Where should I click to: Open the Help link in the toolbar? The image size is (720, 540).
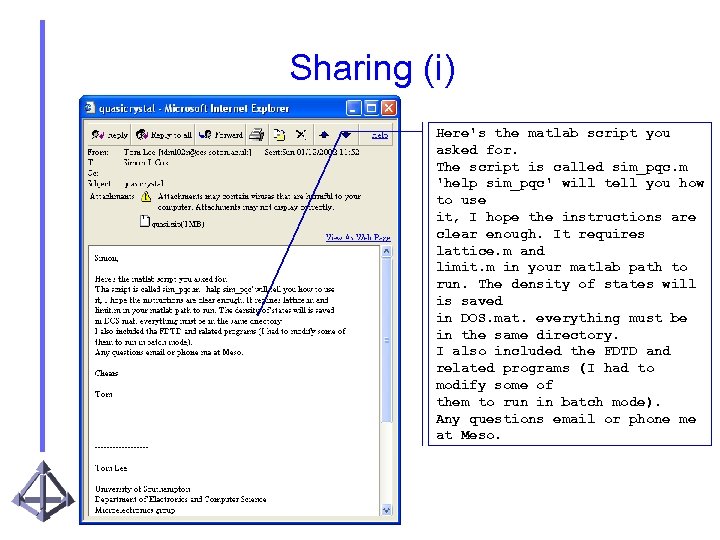pos(380,135)
